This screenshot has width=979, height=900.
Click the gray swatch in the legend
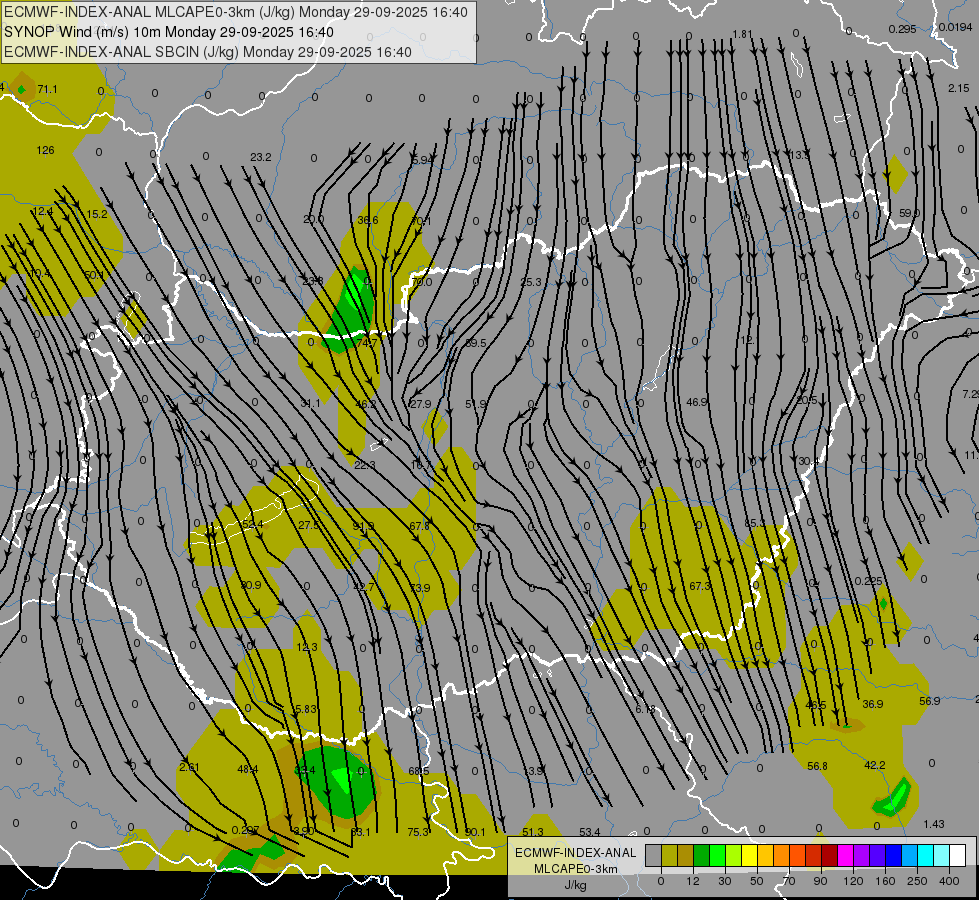(x=653, y=855)
